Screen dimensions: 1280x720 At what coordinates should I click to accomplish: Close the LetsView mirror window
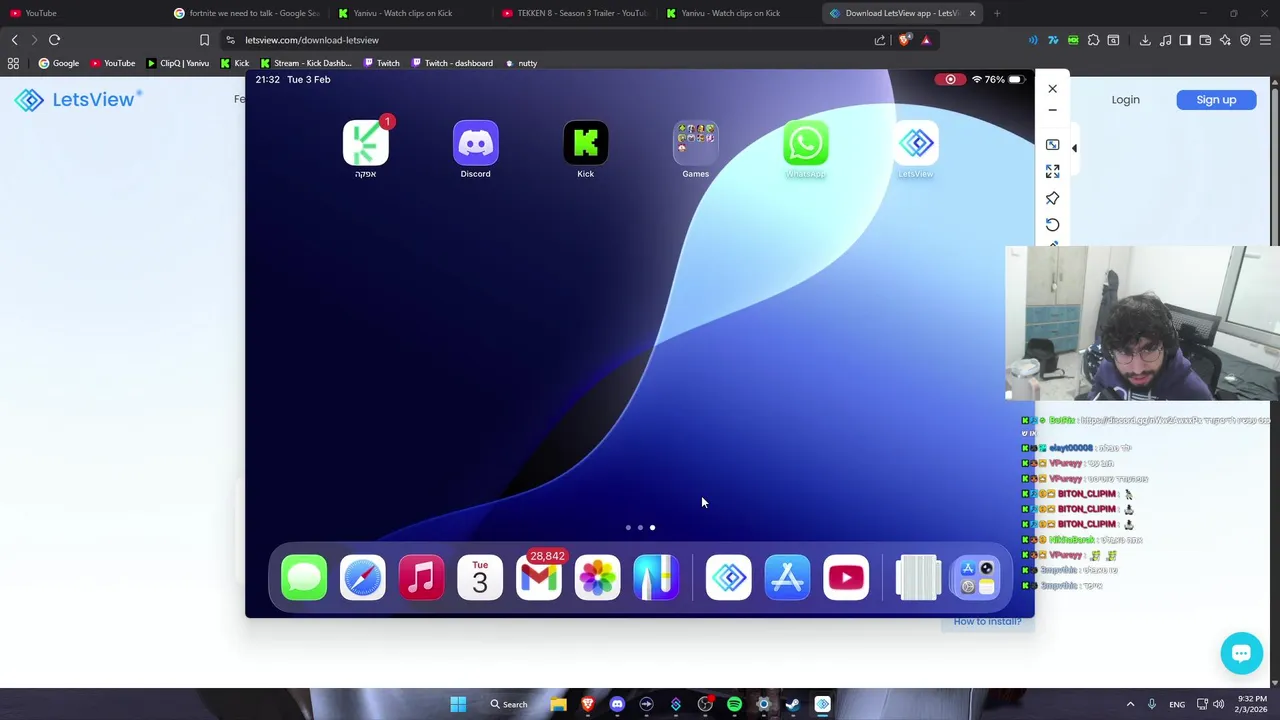pos(1052,89)
